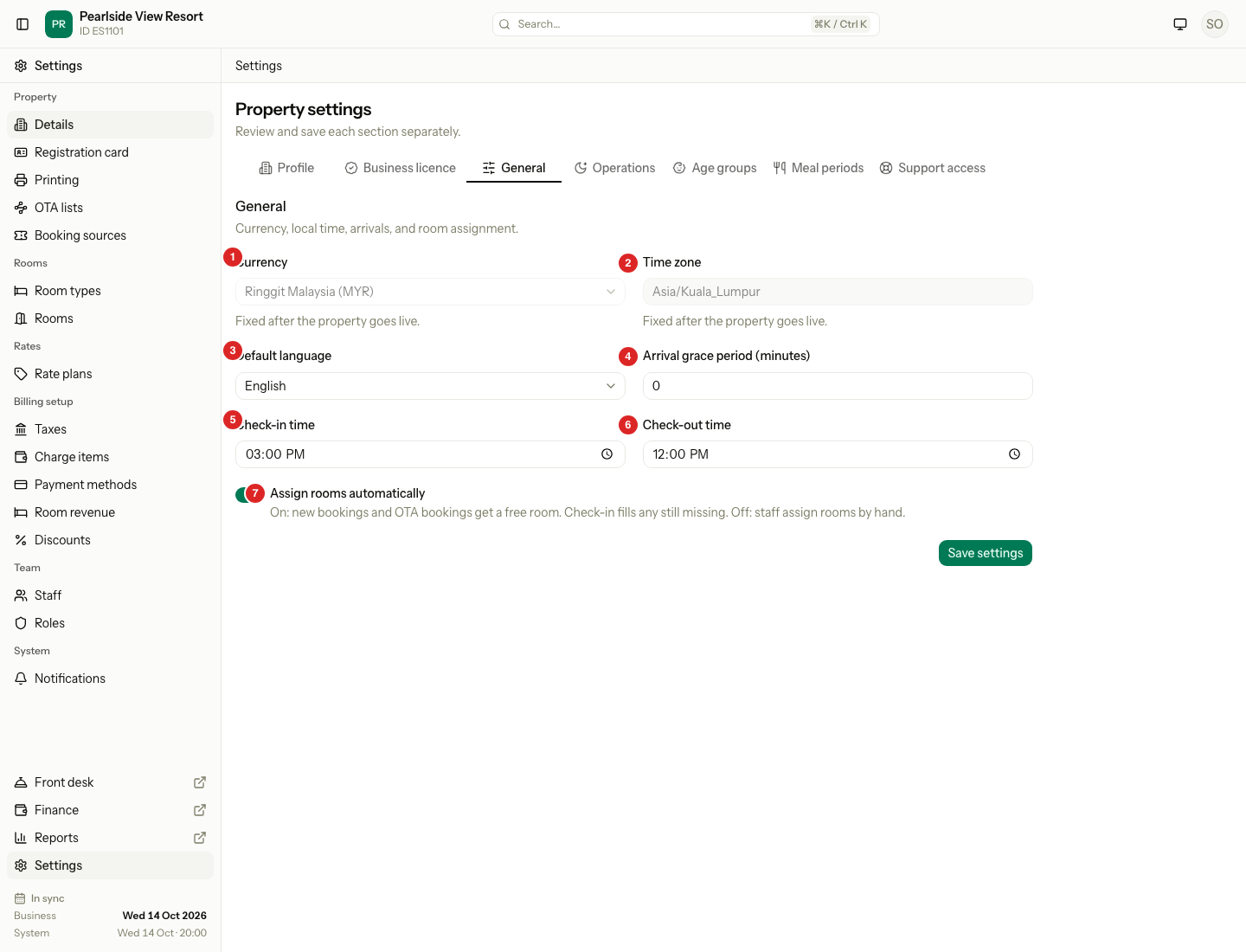Viewport: 1246px width, 952px height.
Task: Switch to the Operations tab
Action: [x=614, y=168]
